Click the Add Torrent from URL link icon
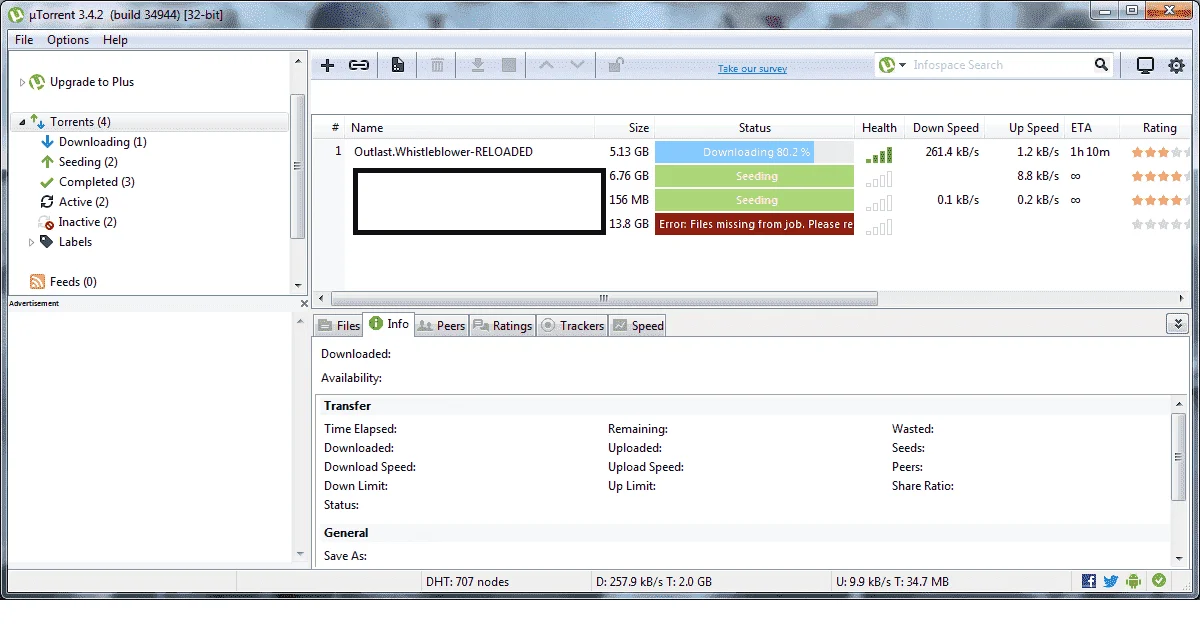The width and height of the screenshot is (1200, 634). click(x=359, y=65)
